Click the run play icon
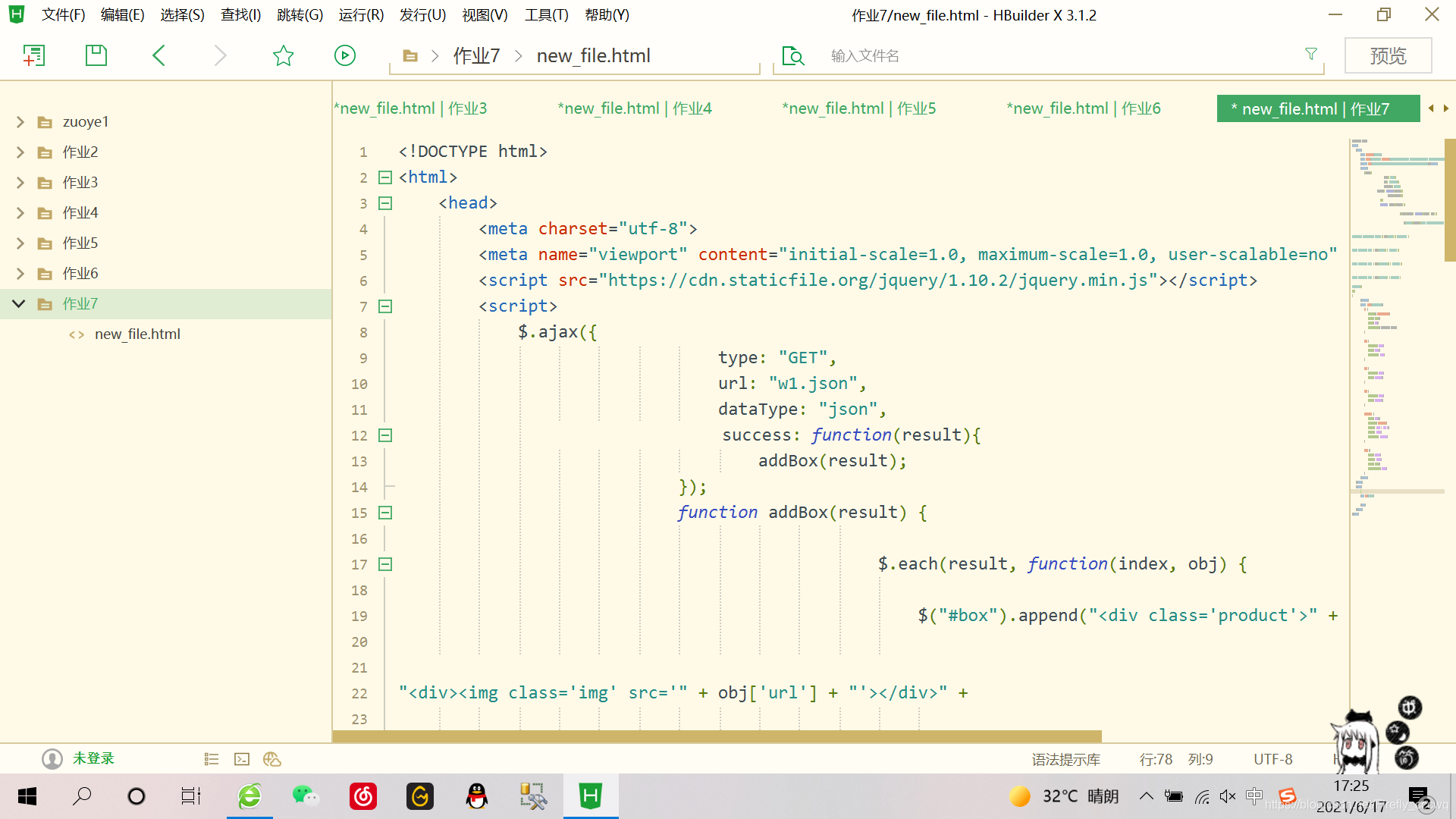The image size is (1456, 819). (x=345, y=55)
